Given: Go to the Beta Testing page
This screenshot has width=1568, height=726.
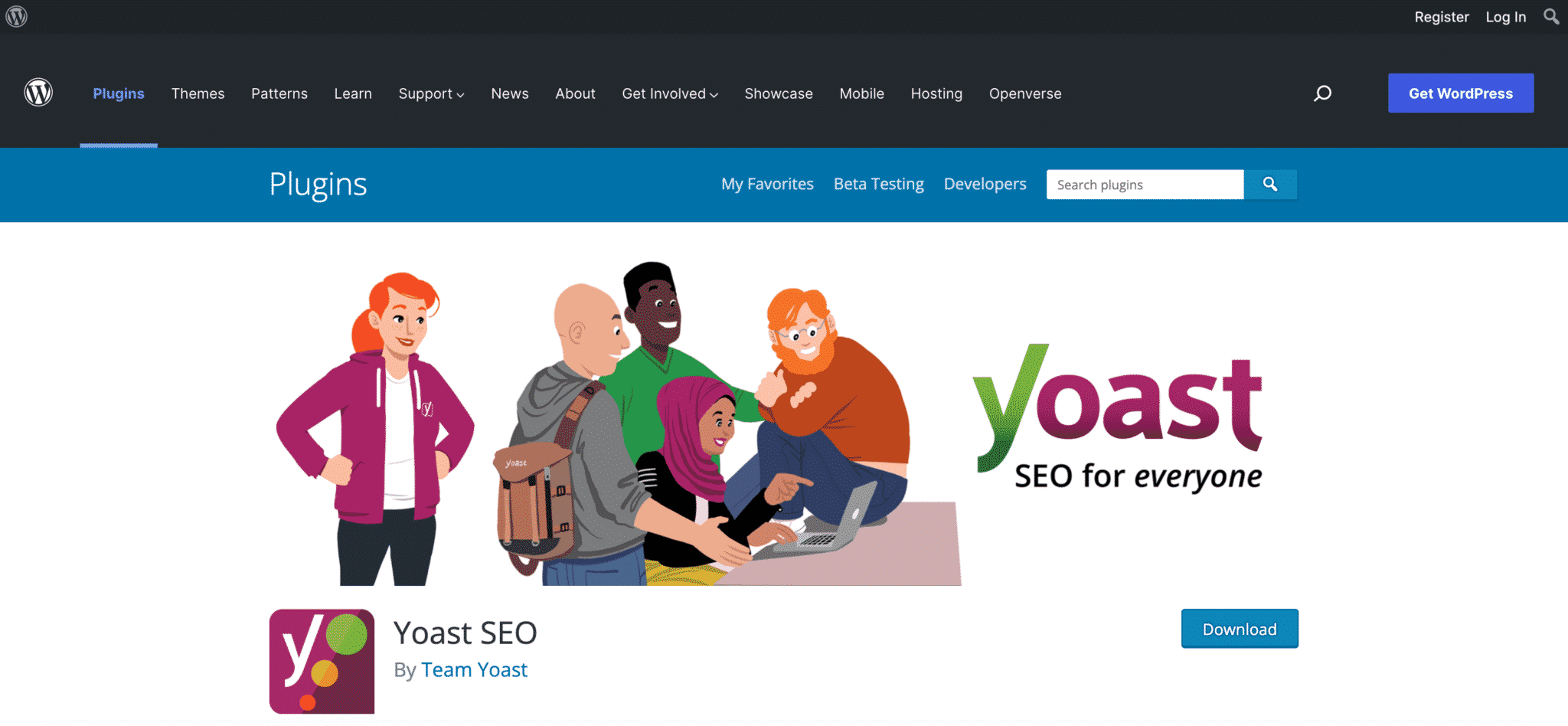Looking at the screenshot, I should [x=878, y=184].
